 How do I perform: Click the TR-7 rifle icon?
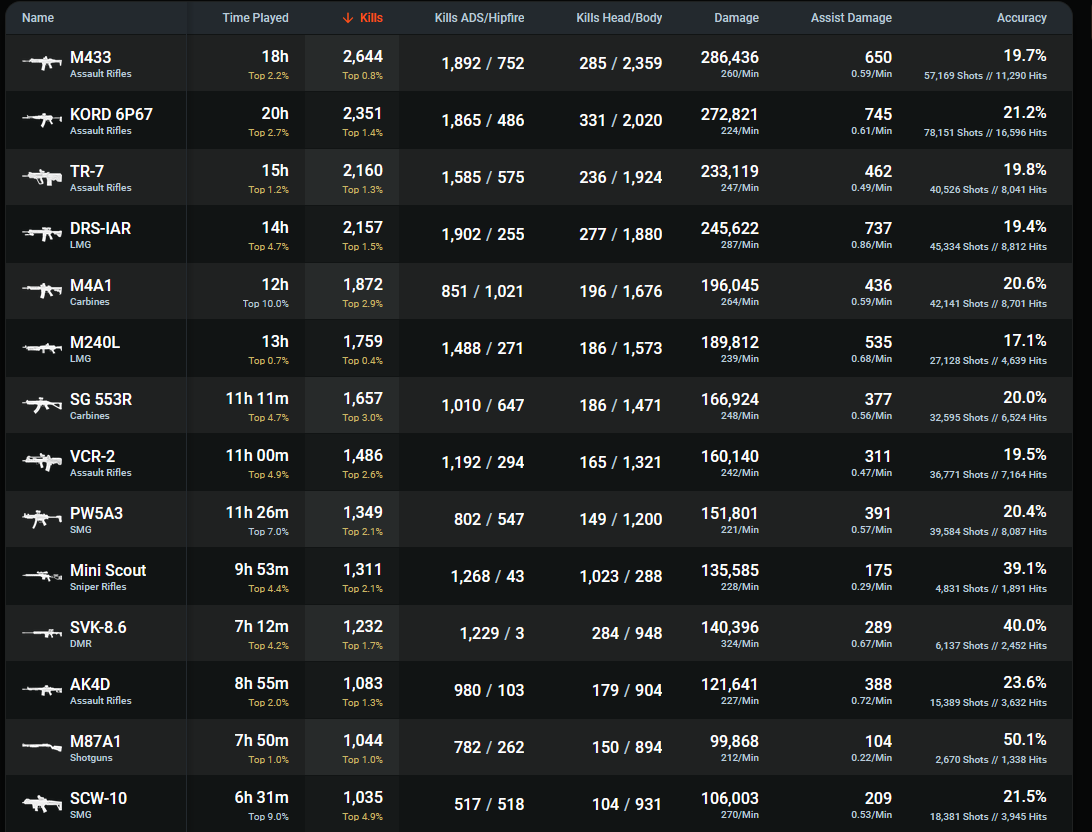click(42, 178)
